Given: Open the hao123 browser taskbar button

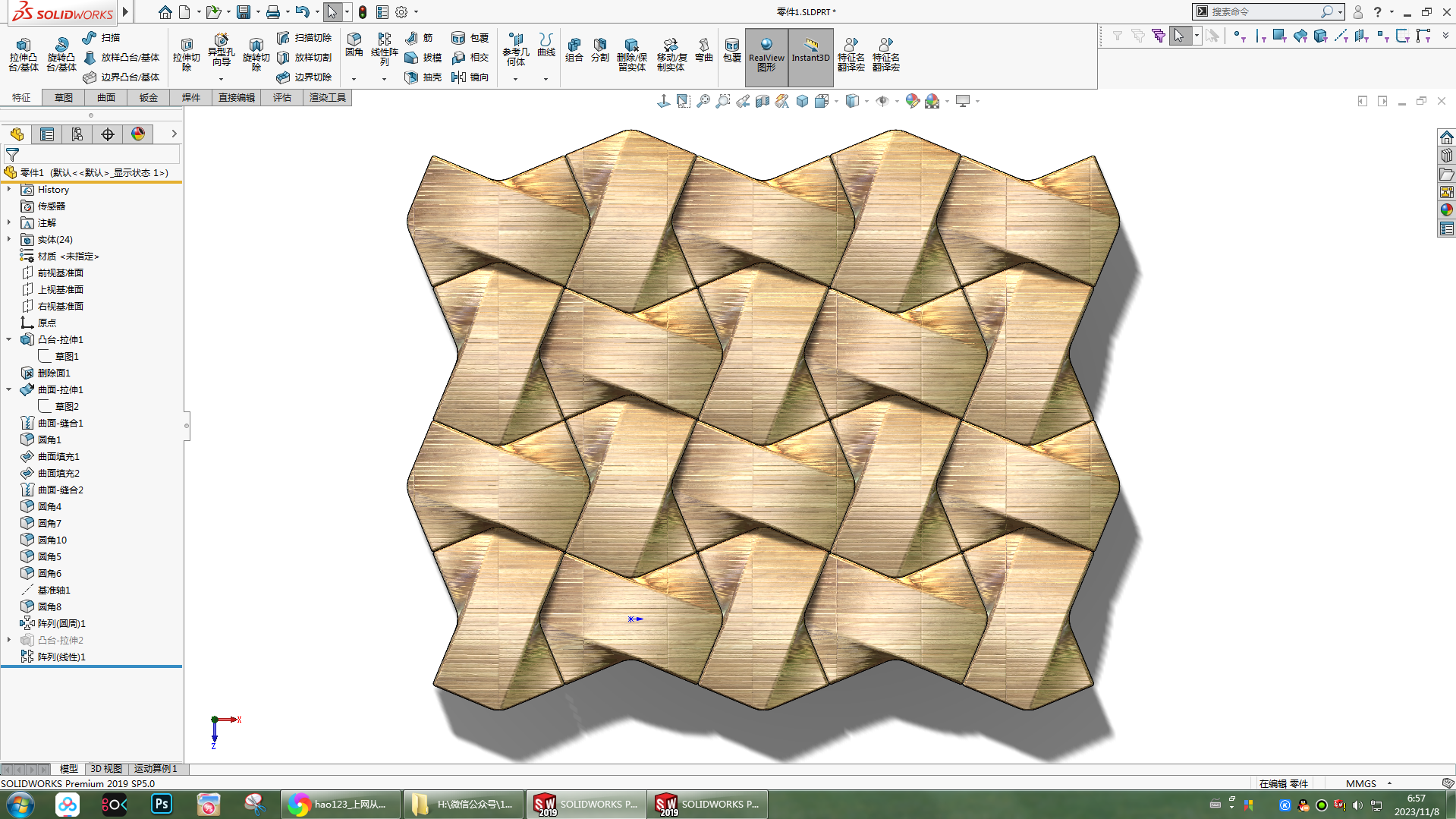Looking at the screenshot, I should click(x=340, y=805).
